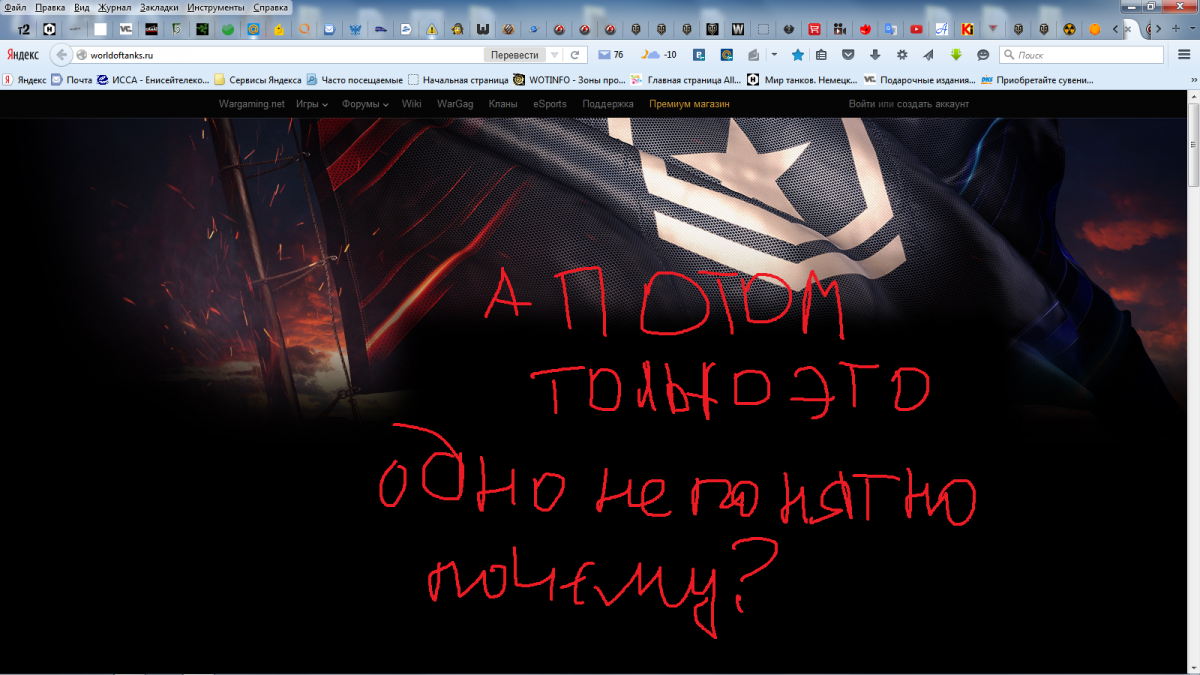Open the Главная страница All bookmark
1200x675 pixels.
pyautogui.click(x=686, y=80)
